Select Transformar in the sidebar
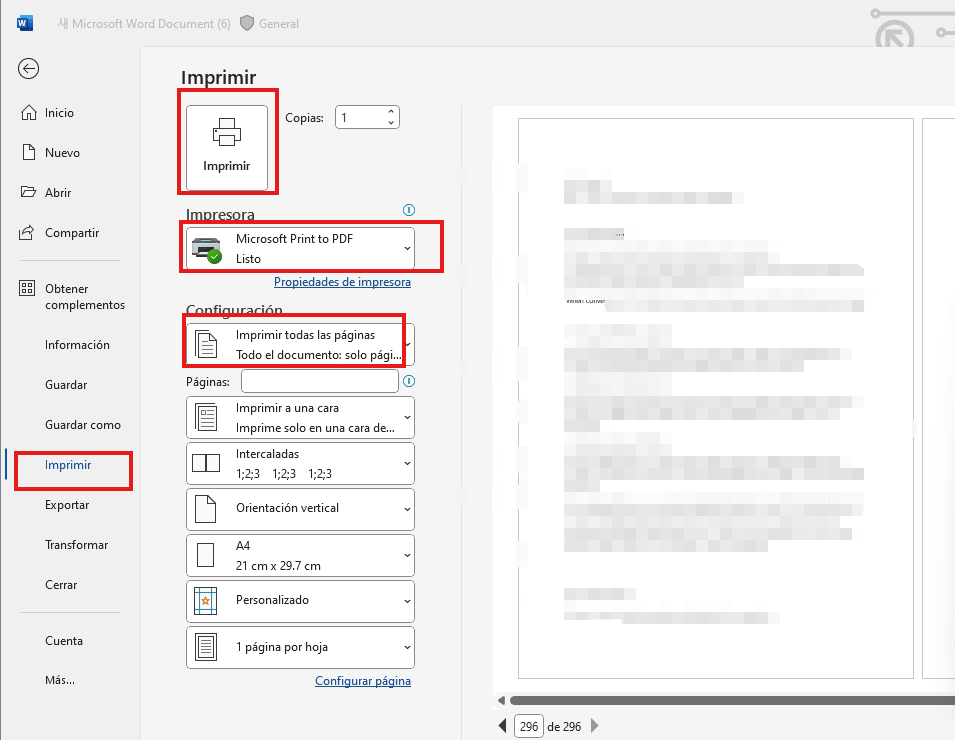The width and height of the screenshot is (955, 740). (x=76, y=544)
